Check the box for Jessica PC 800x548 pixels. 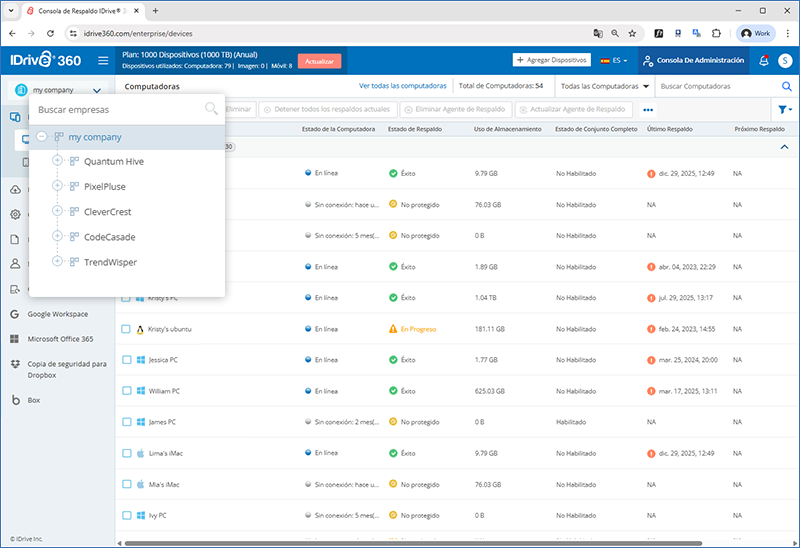point(126,359)
